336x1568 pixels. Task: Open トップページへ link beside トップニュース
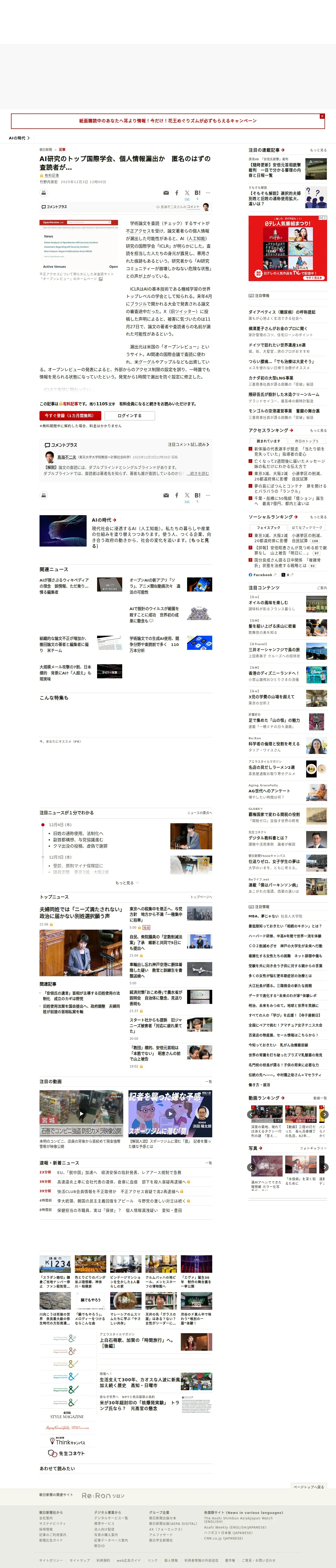click(x=201, y=897)
